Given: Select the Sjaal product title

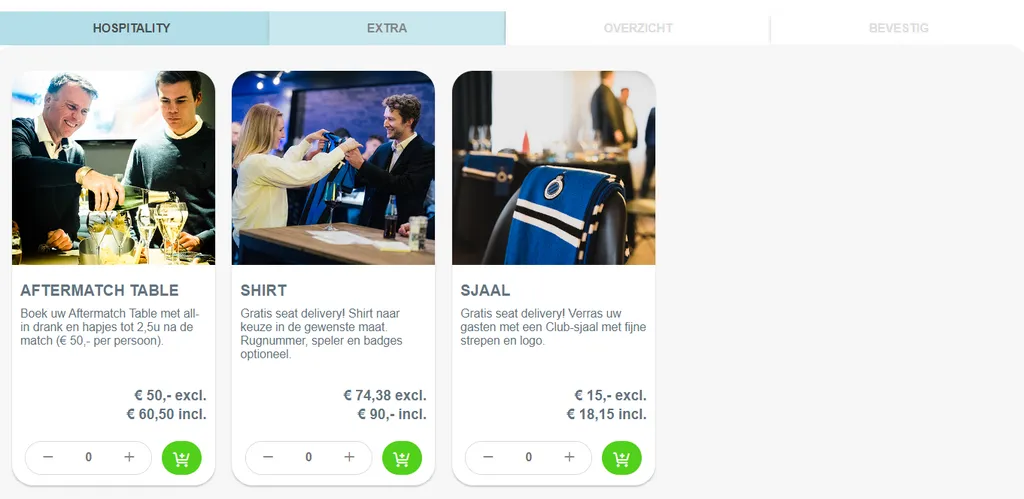Looking at the screenshot, I should (x=485, y=291).
